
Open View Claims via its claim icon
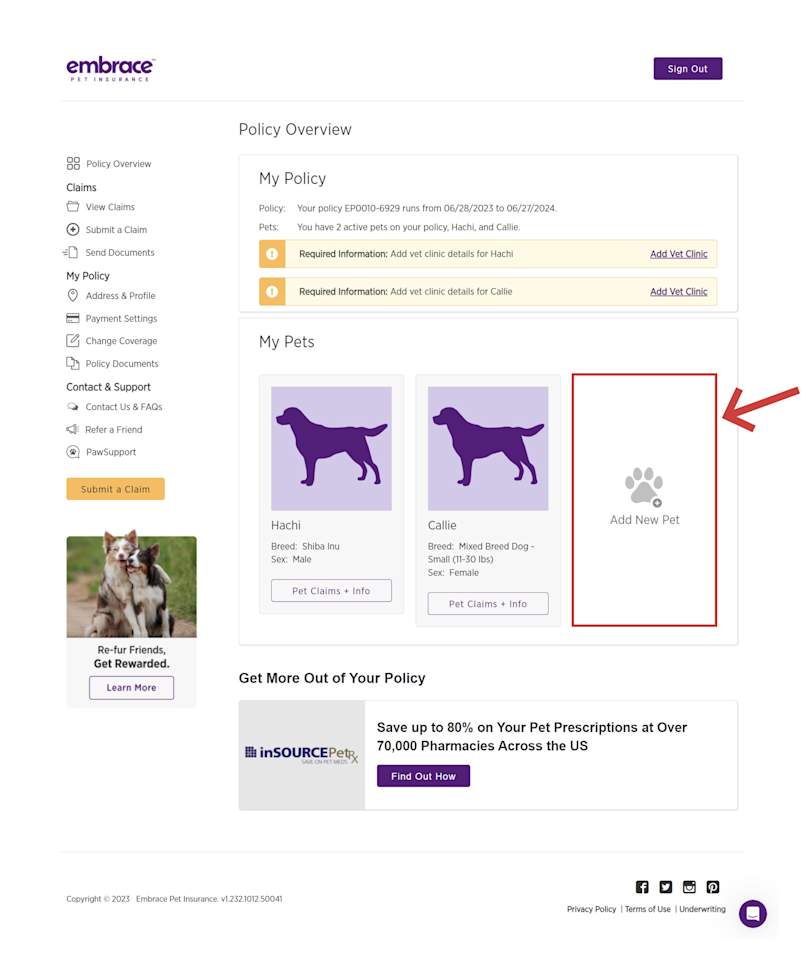(74, 206)
